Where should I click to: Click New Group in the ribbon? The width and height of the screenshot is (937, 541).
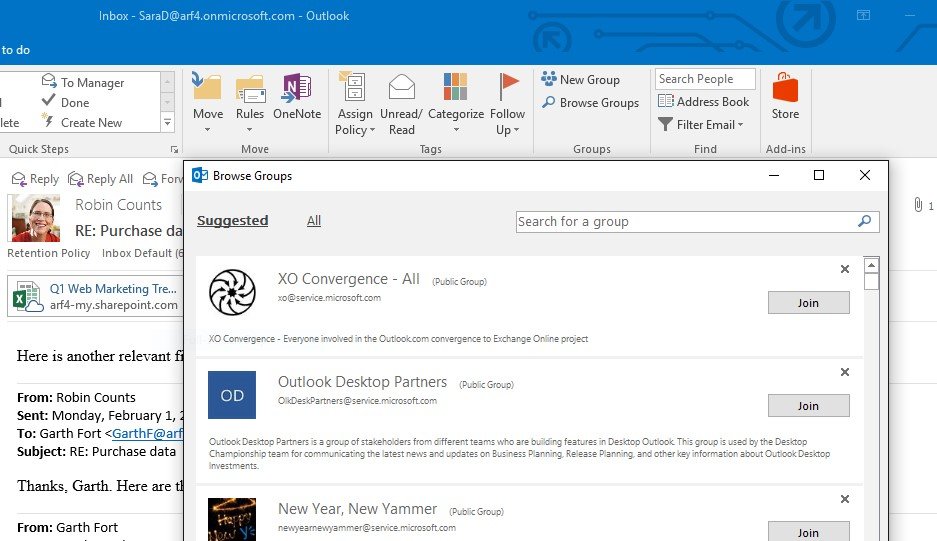tap(581, 80)
